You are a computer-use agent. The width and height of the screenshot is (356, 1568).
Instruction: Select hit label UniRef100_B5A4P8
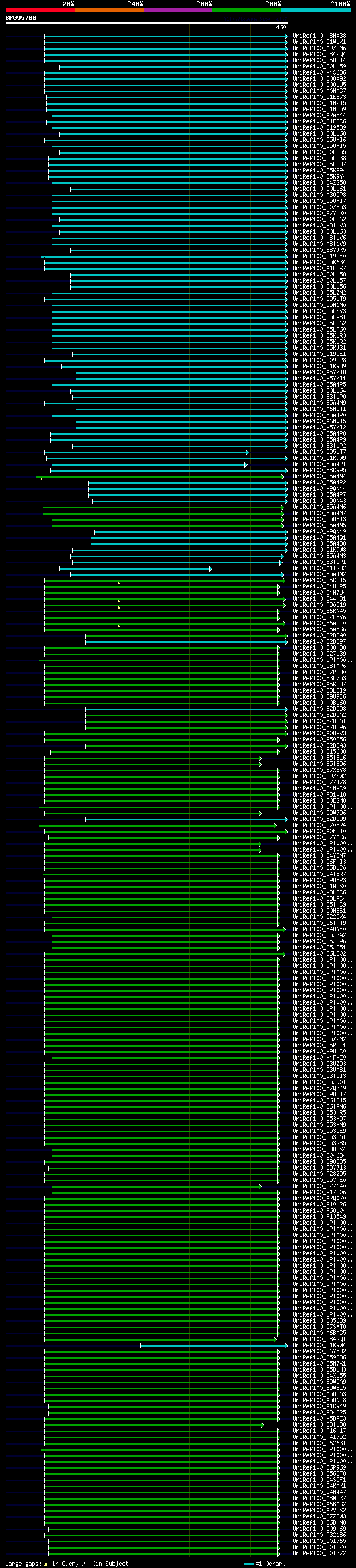click(319, 433)
